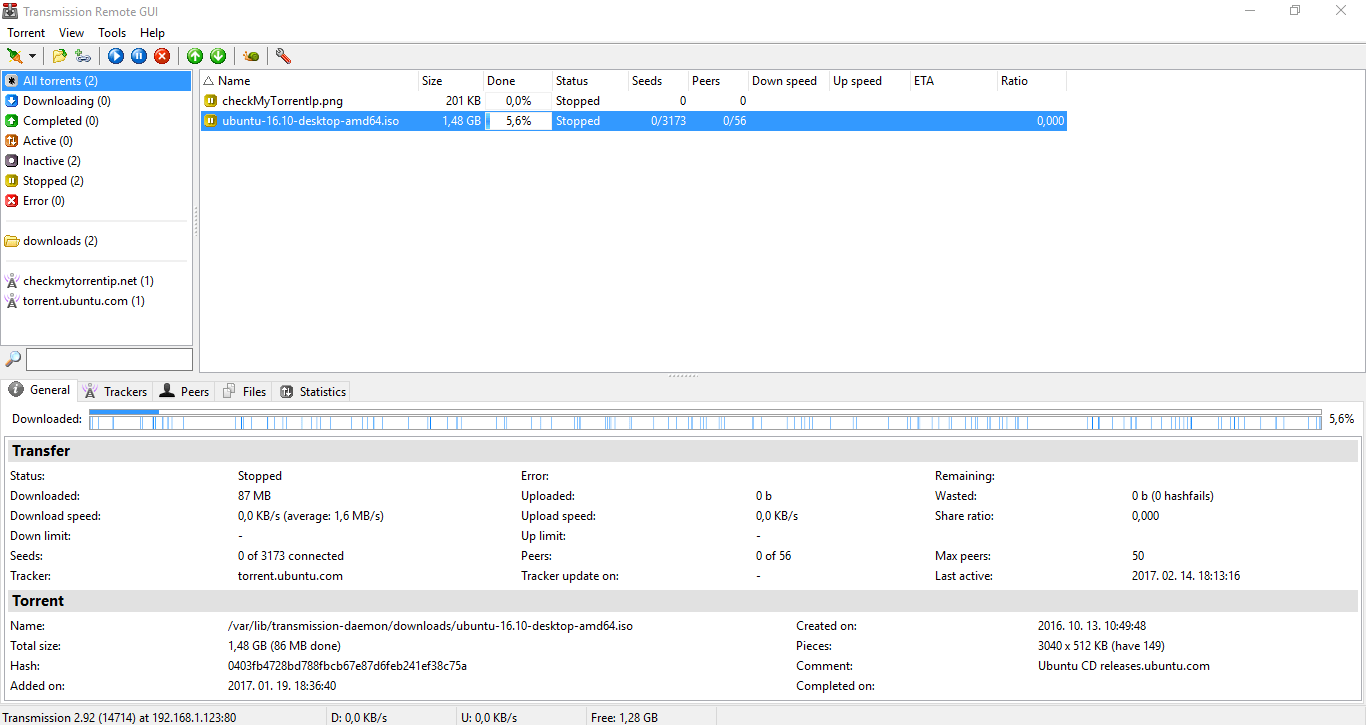Viewport: 1366px width, 725px height.
Task: Switch to the Files tab
Action: tap(244, 391)
